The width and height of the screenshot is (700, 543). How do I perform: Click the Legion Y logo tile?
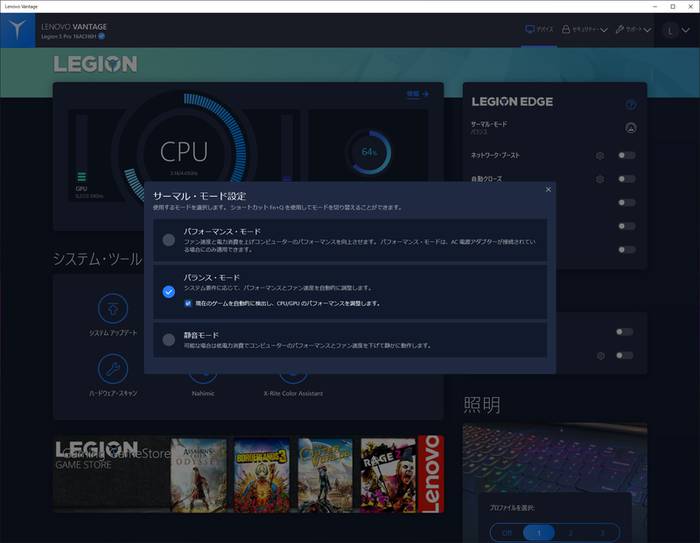coord(17,30)
